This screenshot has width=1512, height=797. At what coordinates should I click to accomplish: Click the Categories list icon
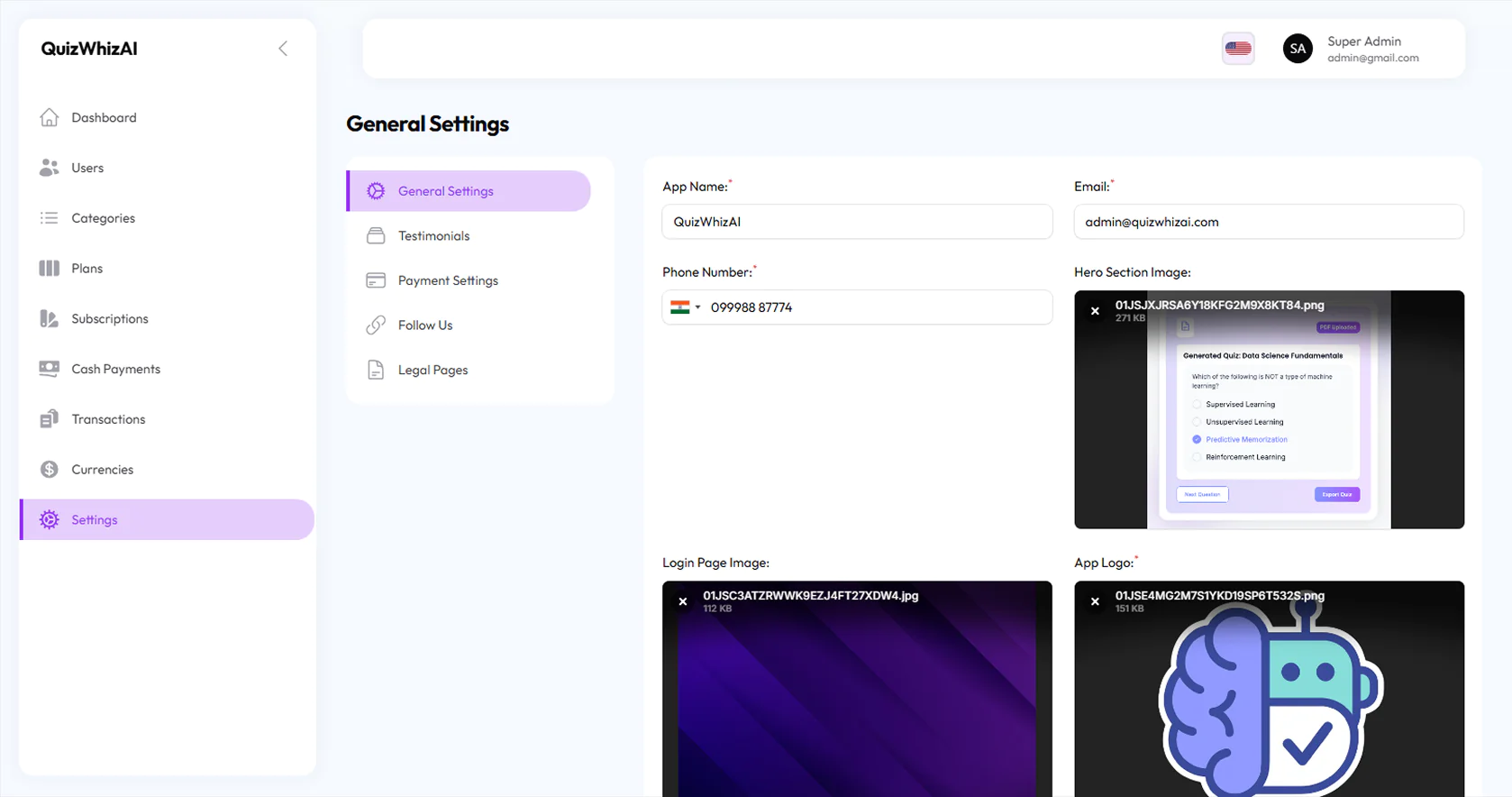(50, 218)
